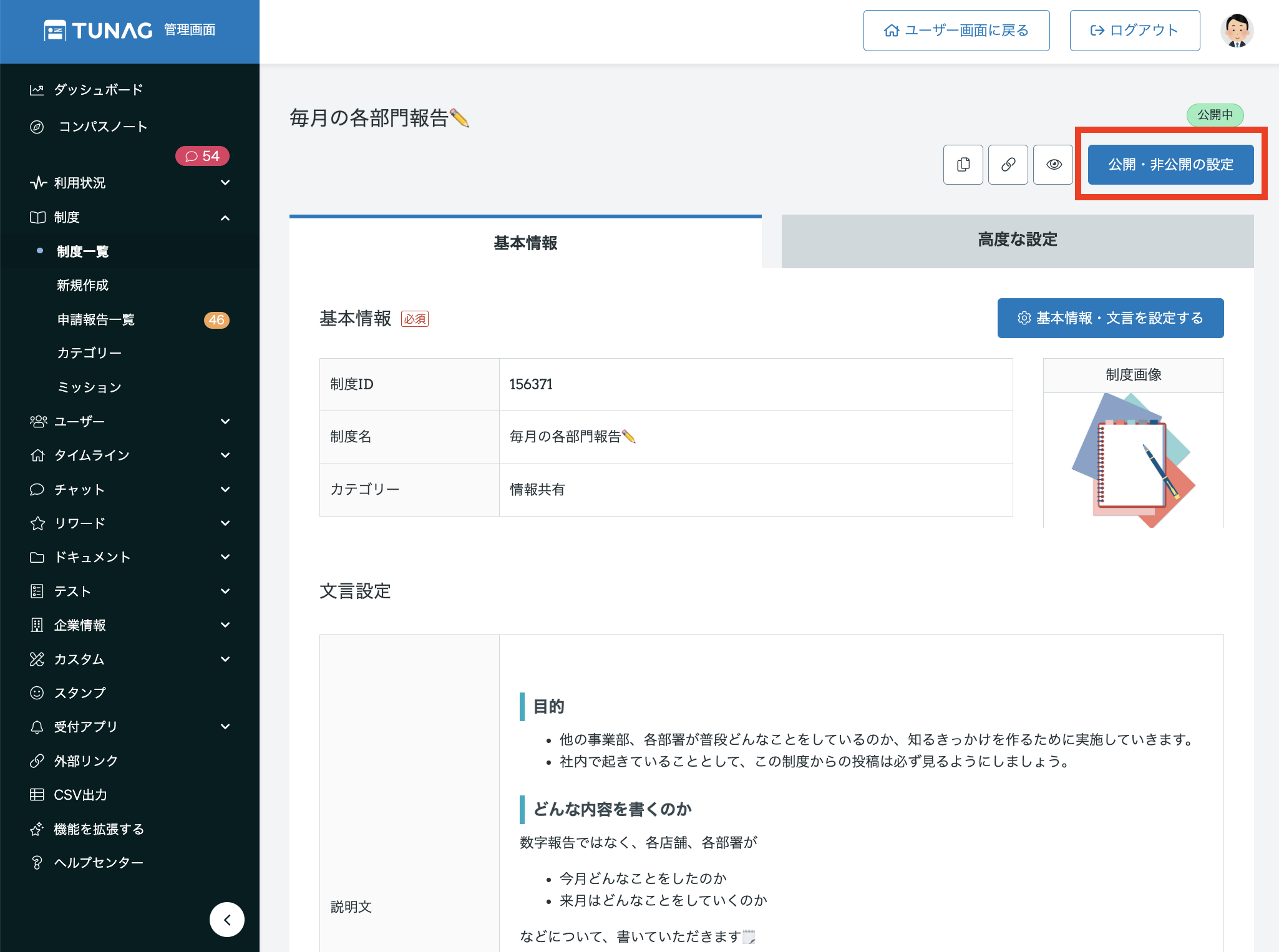Click the TUNAG logo
The height and width of the screenshot is (952, 1279).
(100, 31)
